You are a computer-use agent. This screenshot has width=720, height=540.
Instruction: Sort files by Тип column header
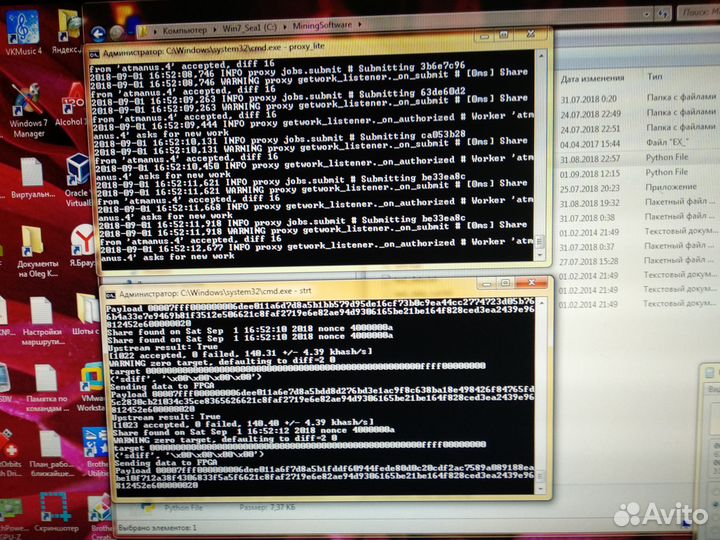[x=655, y=77]
